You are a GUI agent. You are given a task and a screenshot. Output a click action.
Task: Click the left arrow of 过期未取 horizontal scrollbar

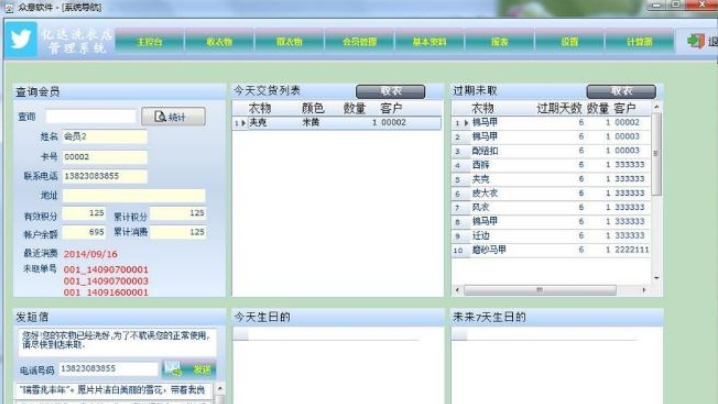click(457, 290)
